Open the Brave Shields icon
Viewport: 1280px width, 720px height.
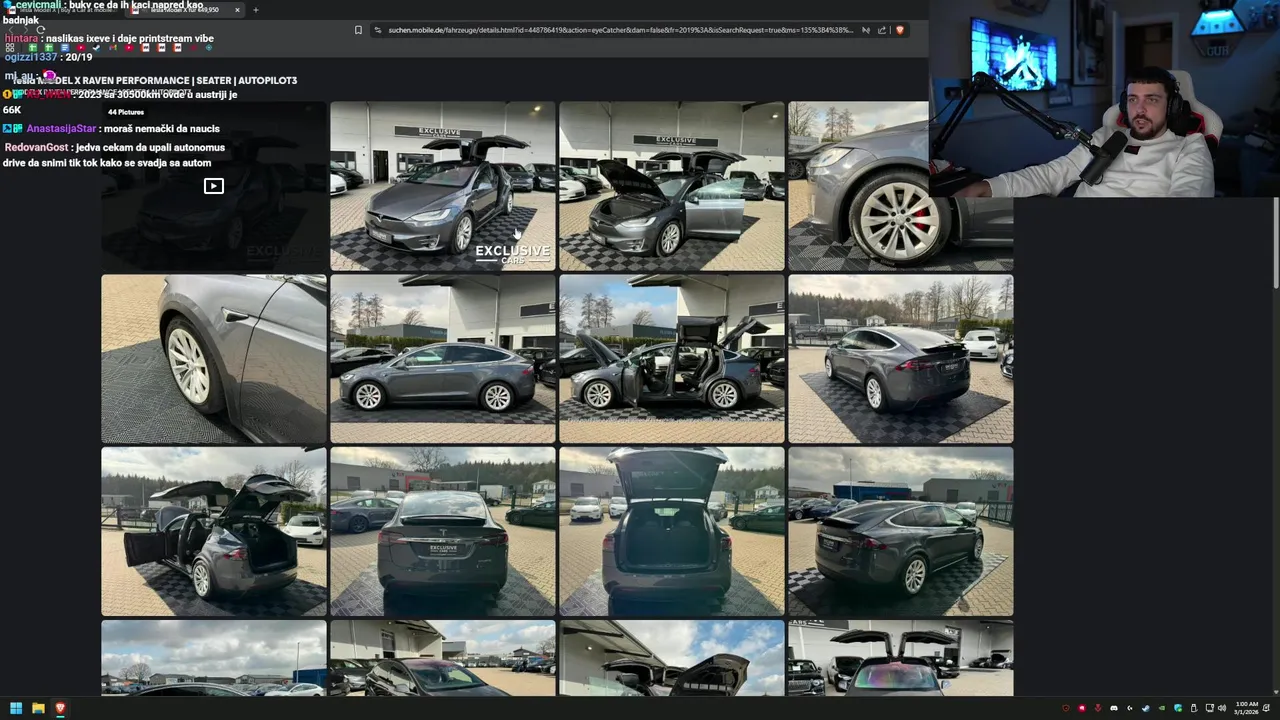[900, 30]
